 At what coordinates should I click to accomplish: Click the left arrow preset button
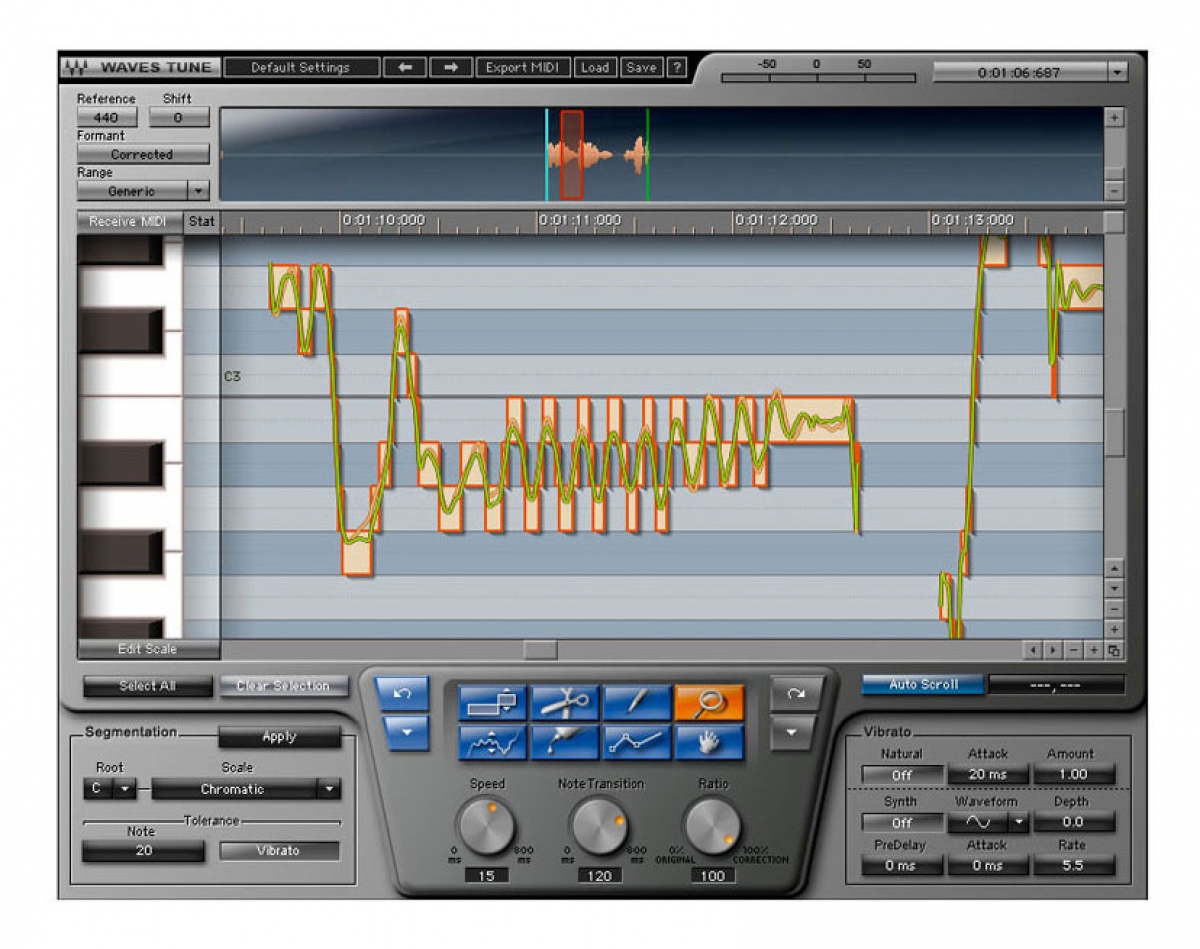(x=405, y=68)
